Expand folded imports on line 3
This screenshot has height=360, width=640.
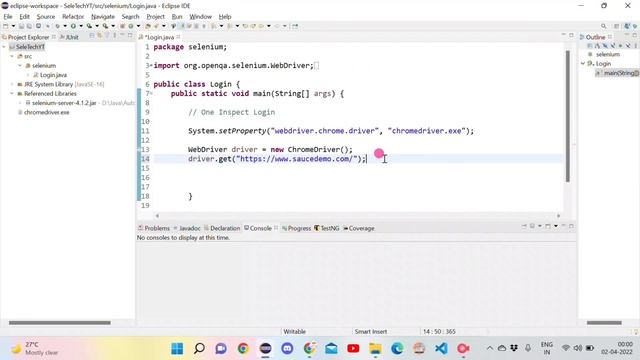point(151,66)
